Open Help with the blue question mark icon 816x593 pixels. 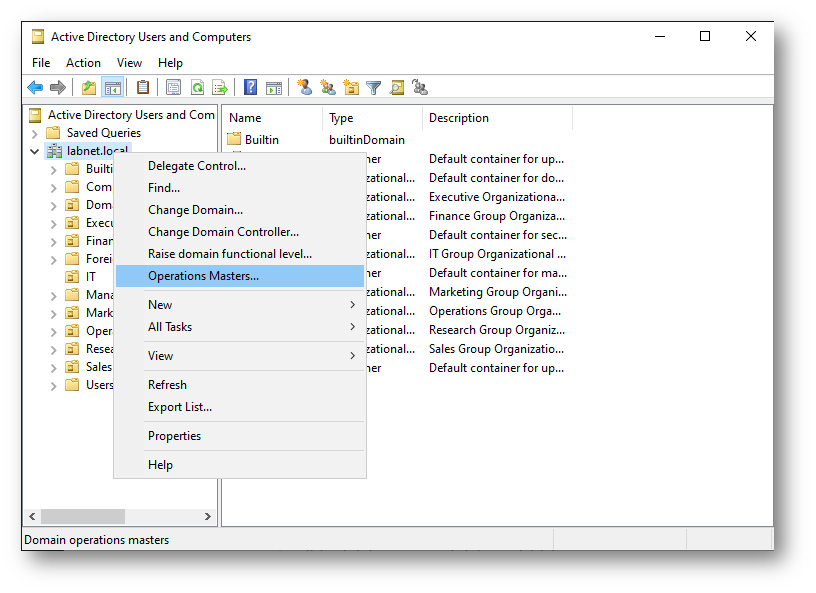pos(250,87)
